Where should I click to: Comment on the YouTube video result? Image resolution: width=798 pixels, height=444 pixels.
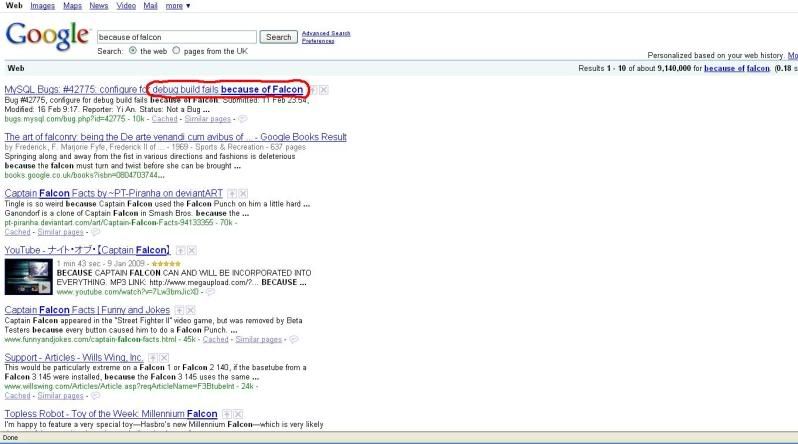coord(210,292)
